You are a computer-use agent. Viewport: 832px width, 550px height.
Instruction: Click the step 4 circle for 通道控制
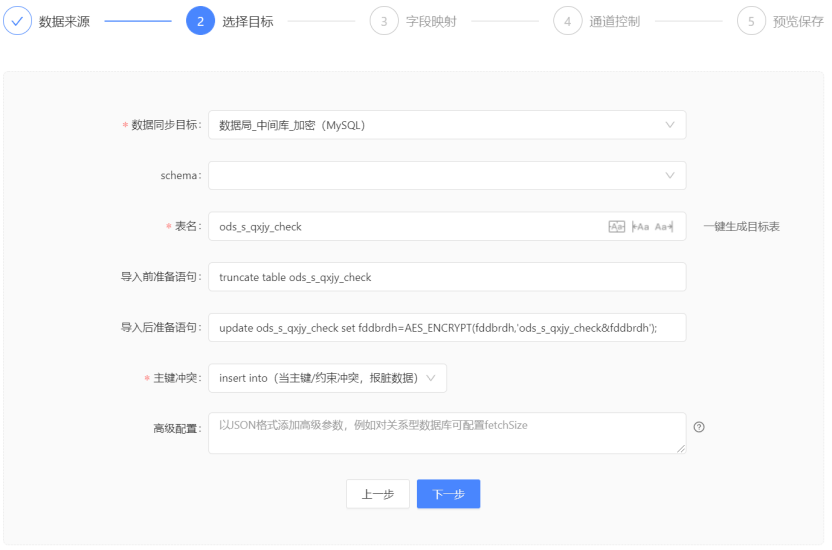567,21
